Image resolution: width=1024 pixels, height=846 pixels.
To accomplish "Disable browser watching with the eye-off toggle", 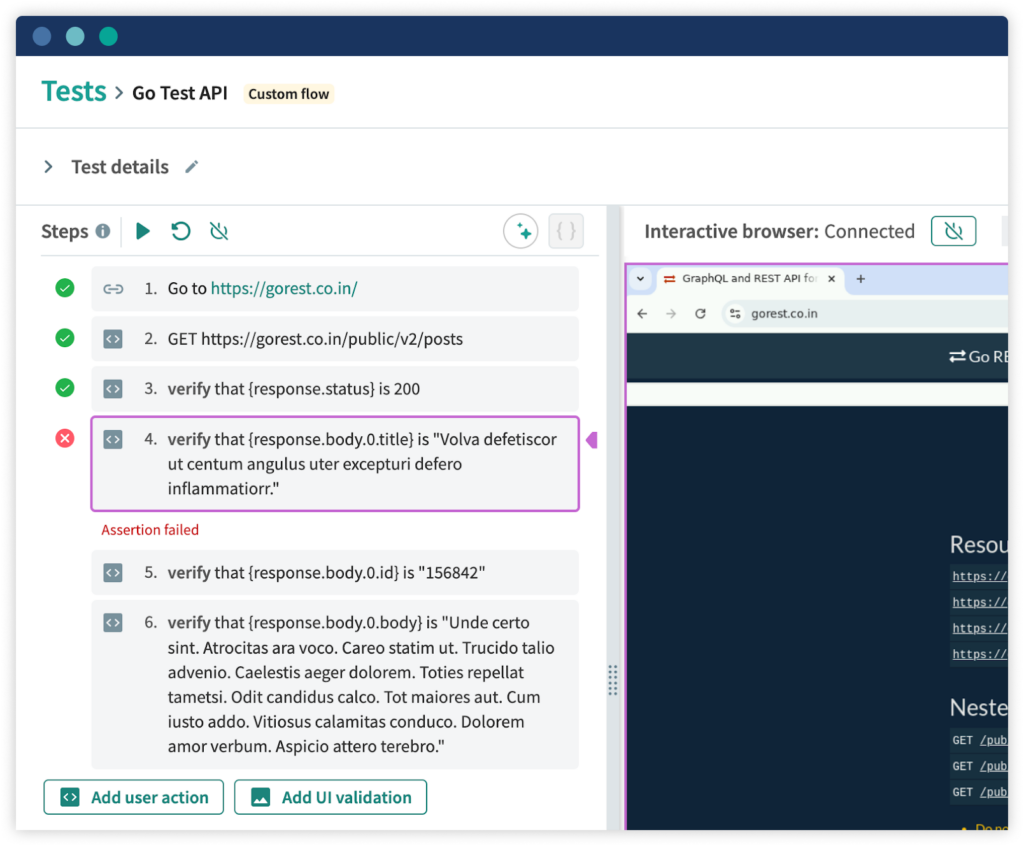I will pos(953,230).
